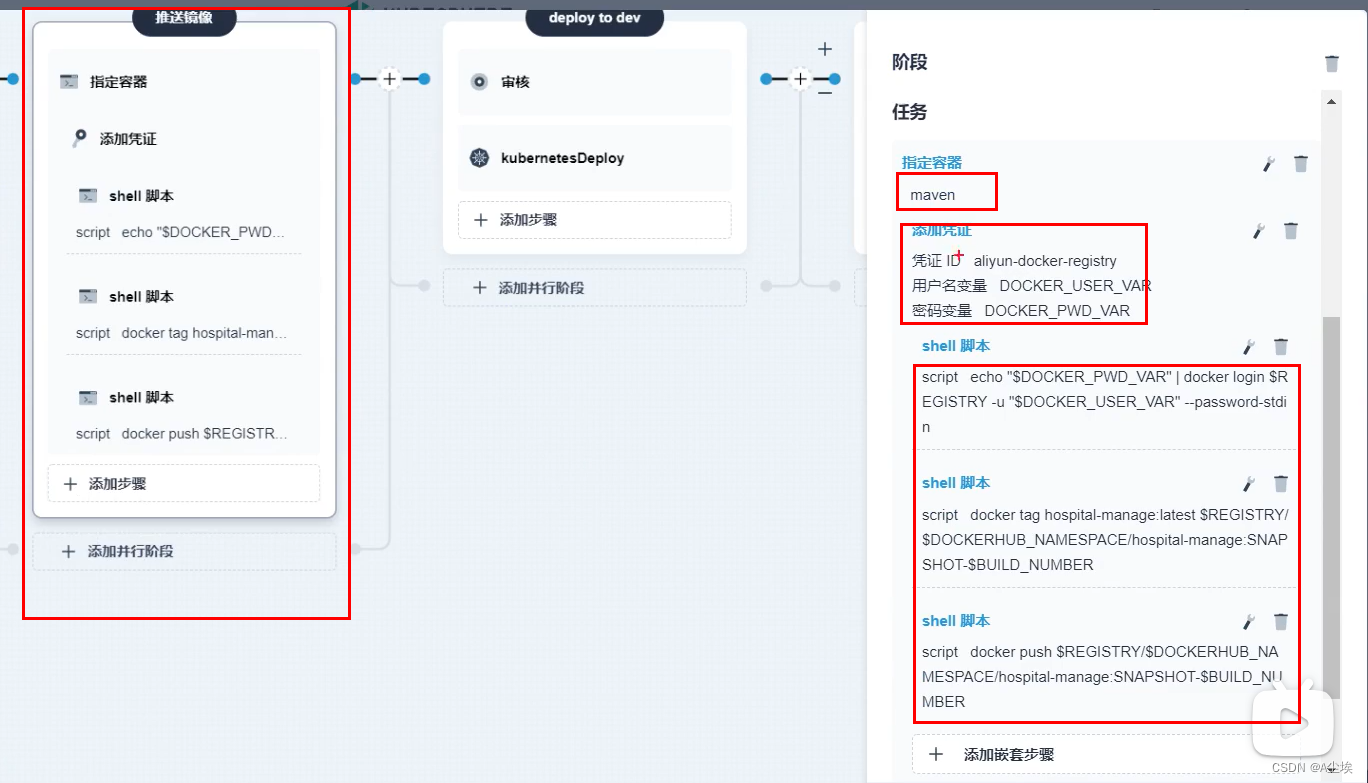Select 审核 step in deploy to dev
The width and height of the screenshot is (1368, 783).
click(x=595, y=82)
